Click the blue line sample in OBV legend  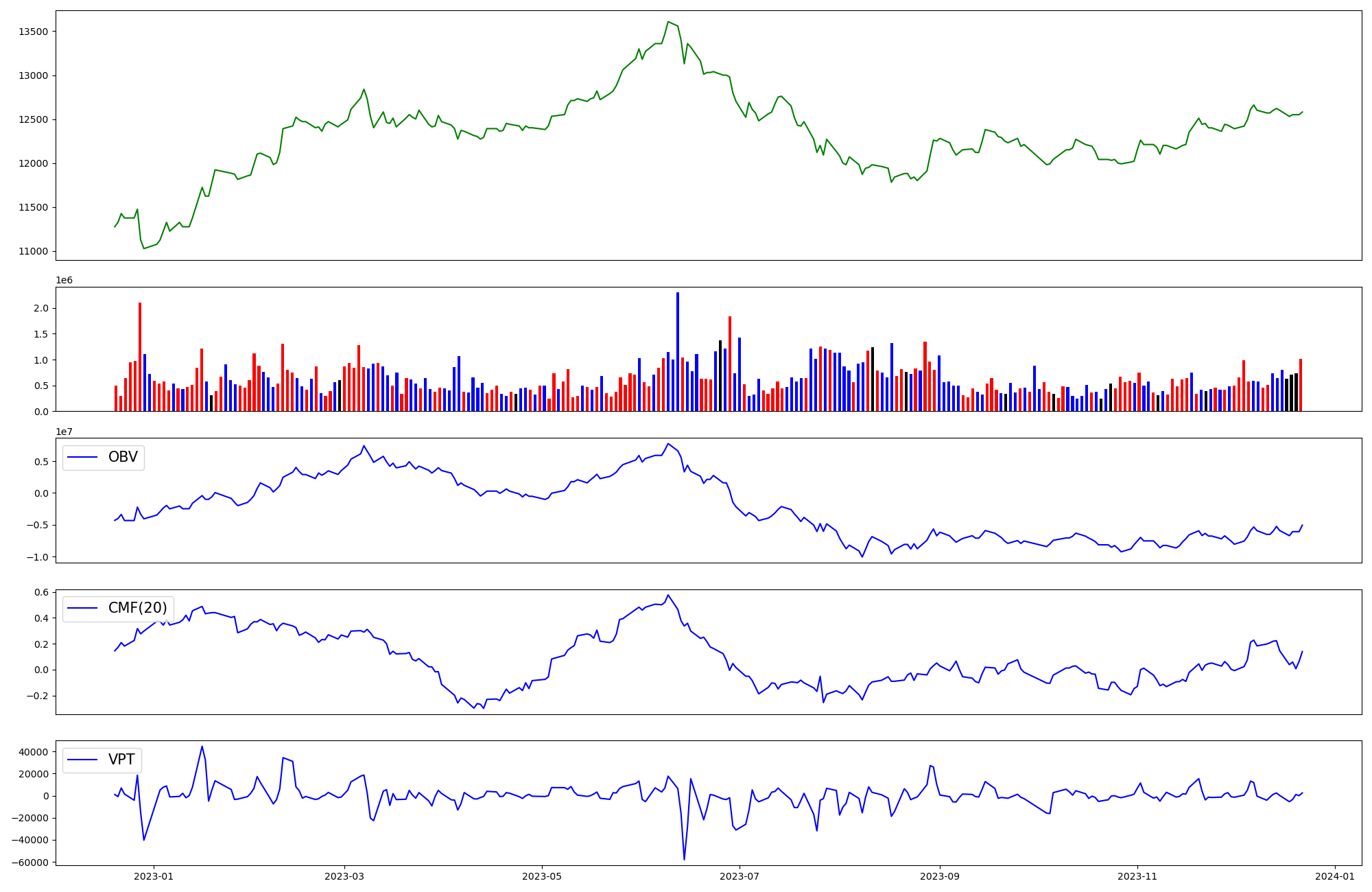(82, 458)
